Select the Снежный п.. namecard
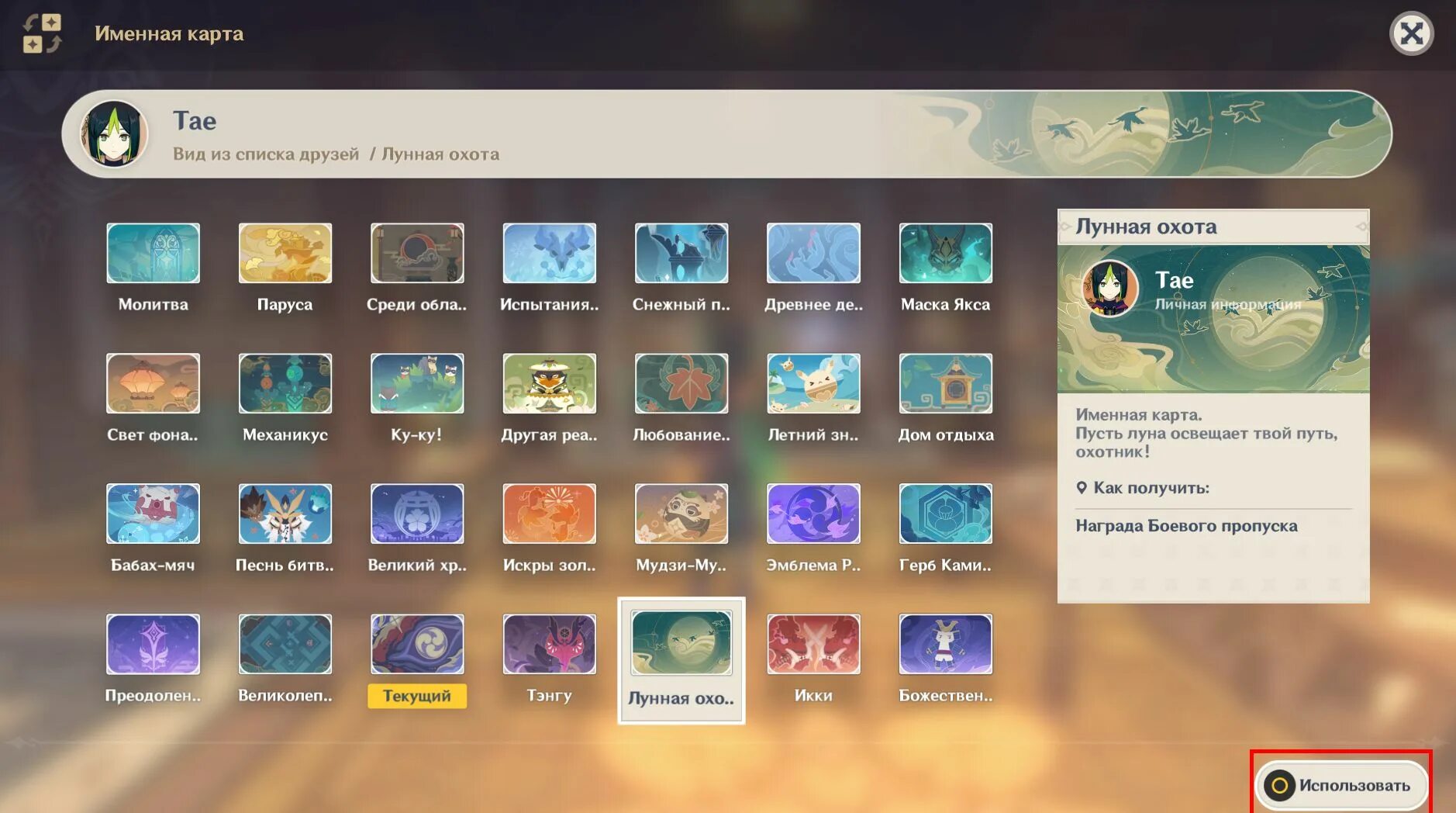Image resolution: width=1456 pixels, height=813 pixels. click(x=681, y=254)
